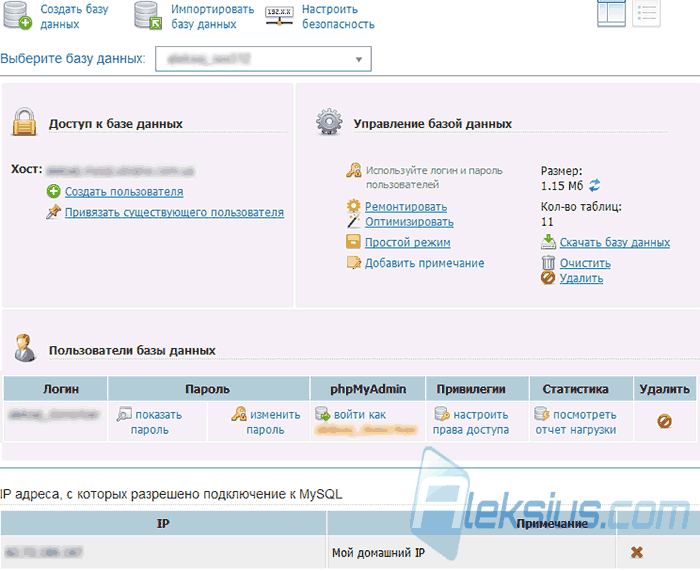Screen dimensions: 700x571
Task: Click the create database icon with green plus
Action: click(18, 16)
